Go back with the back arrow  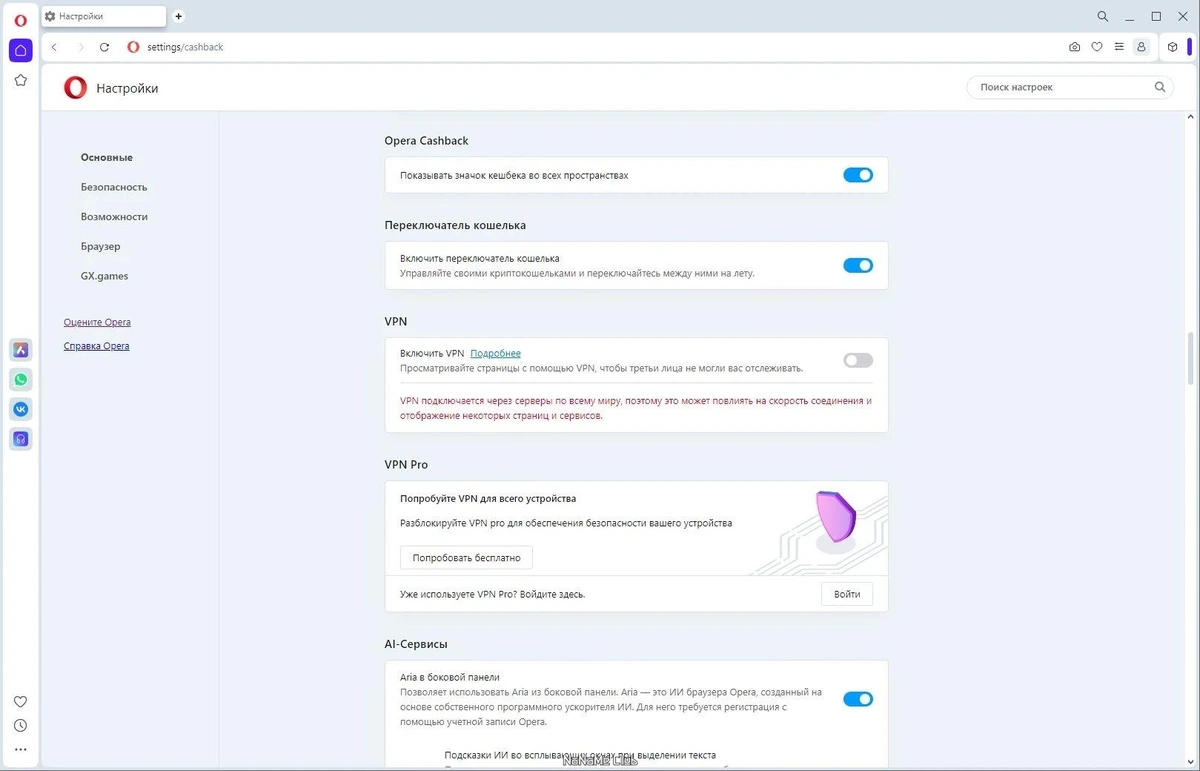(x=54, y=47)
